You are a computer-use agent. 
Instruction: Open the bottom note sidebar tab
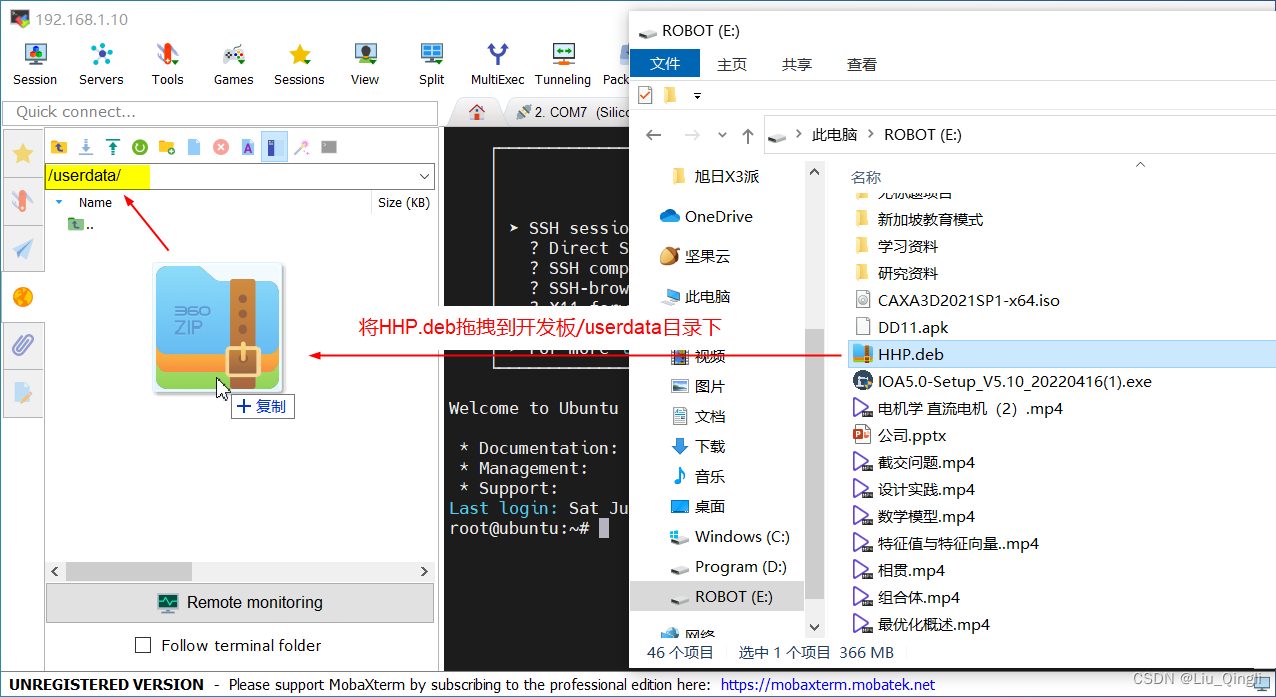[23, 393]
